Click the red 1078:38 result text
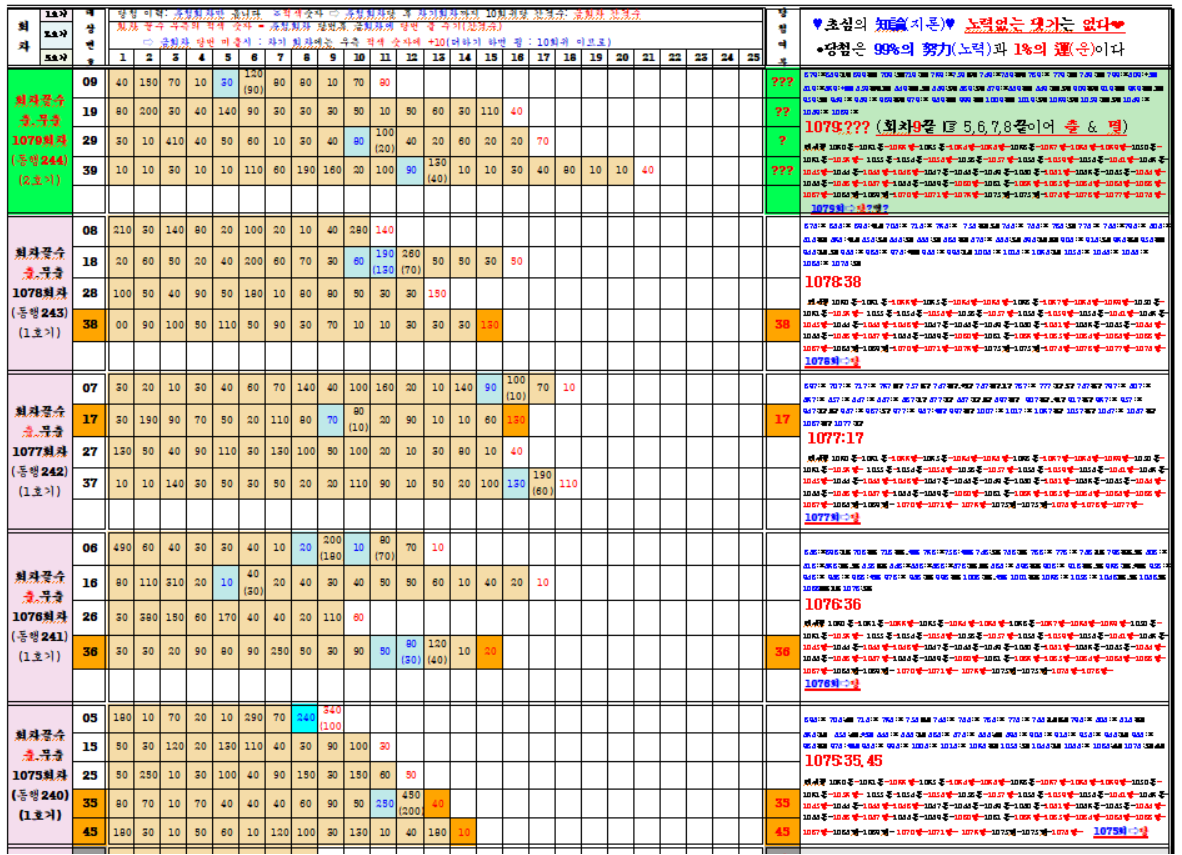 (833, 282)
